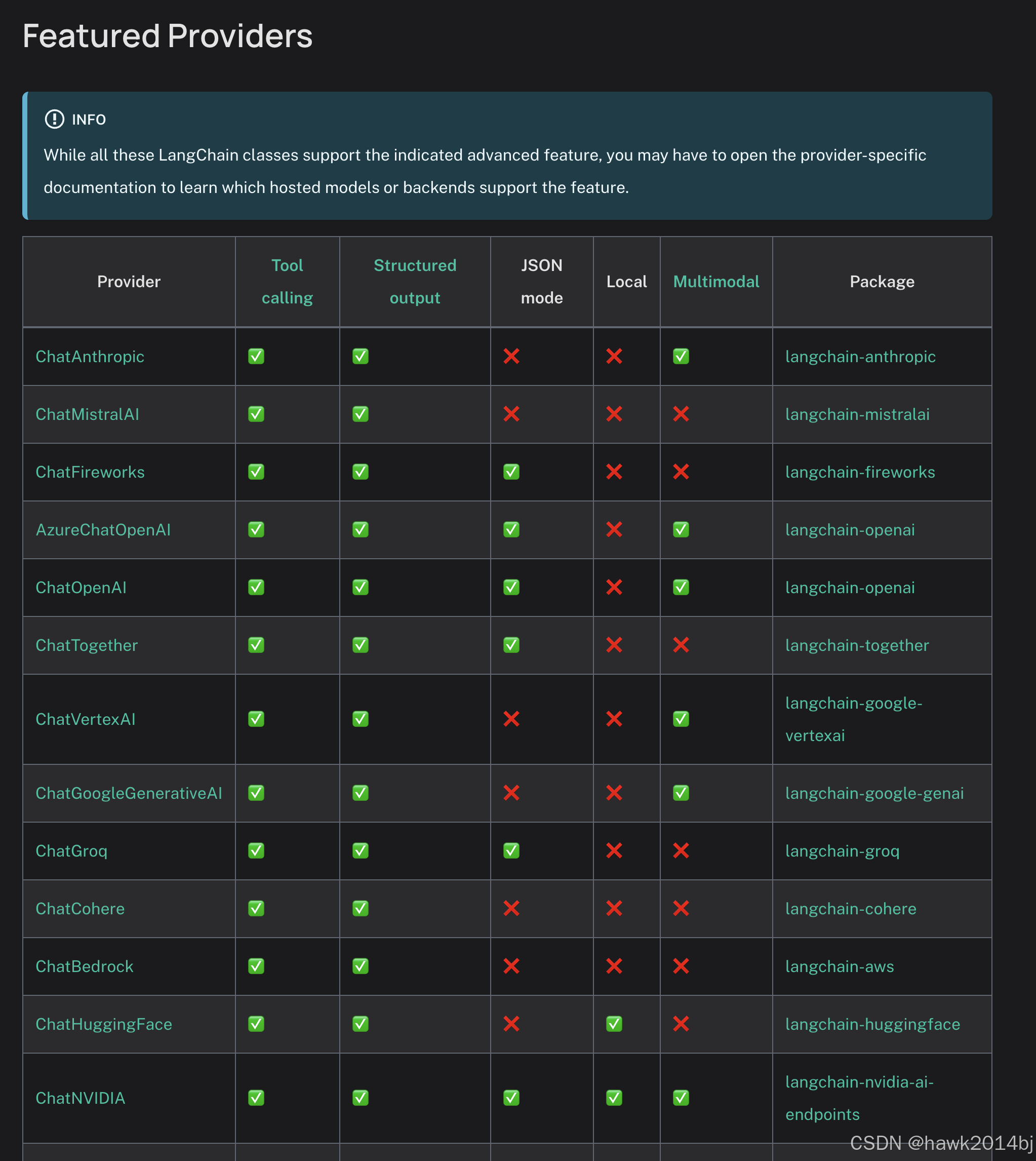Open the langchain-aws package link
The image size is (1036, 1161).
click(x=840, y=966)
